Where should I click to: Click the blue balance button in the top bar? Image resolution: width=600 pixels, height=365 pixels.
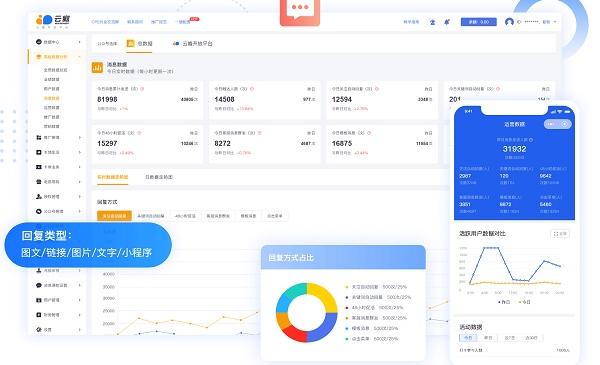coord(479,22)
